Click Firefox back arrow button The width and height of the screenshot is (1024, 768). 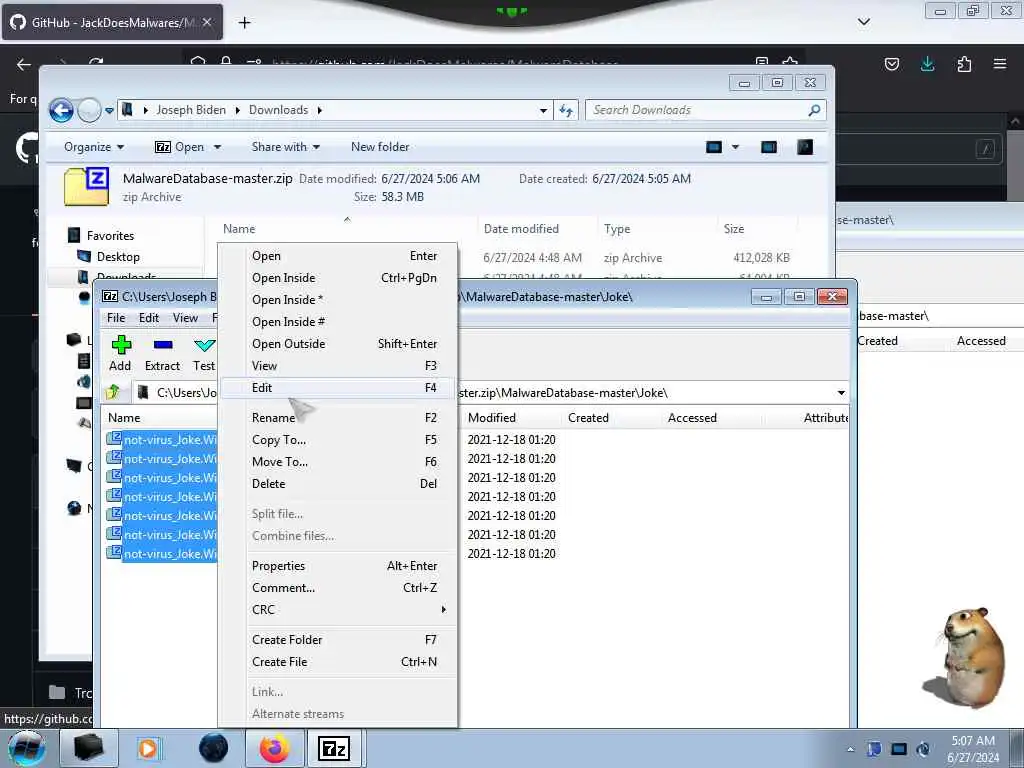tap(24, 64)
